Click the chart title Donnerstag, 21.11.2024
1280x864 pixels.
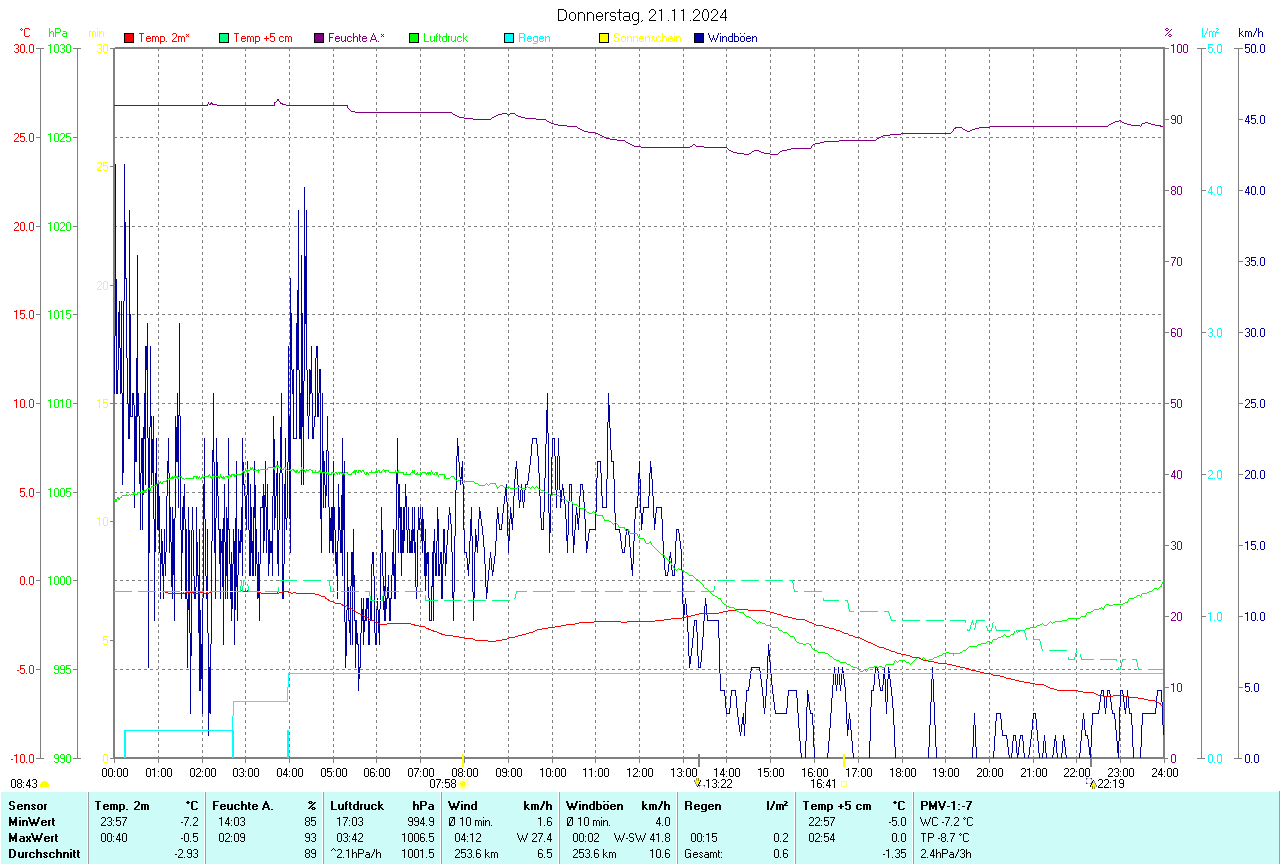(642, 15)
